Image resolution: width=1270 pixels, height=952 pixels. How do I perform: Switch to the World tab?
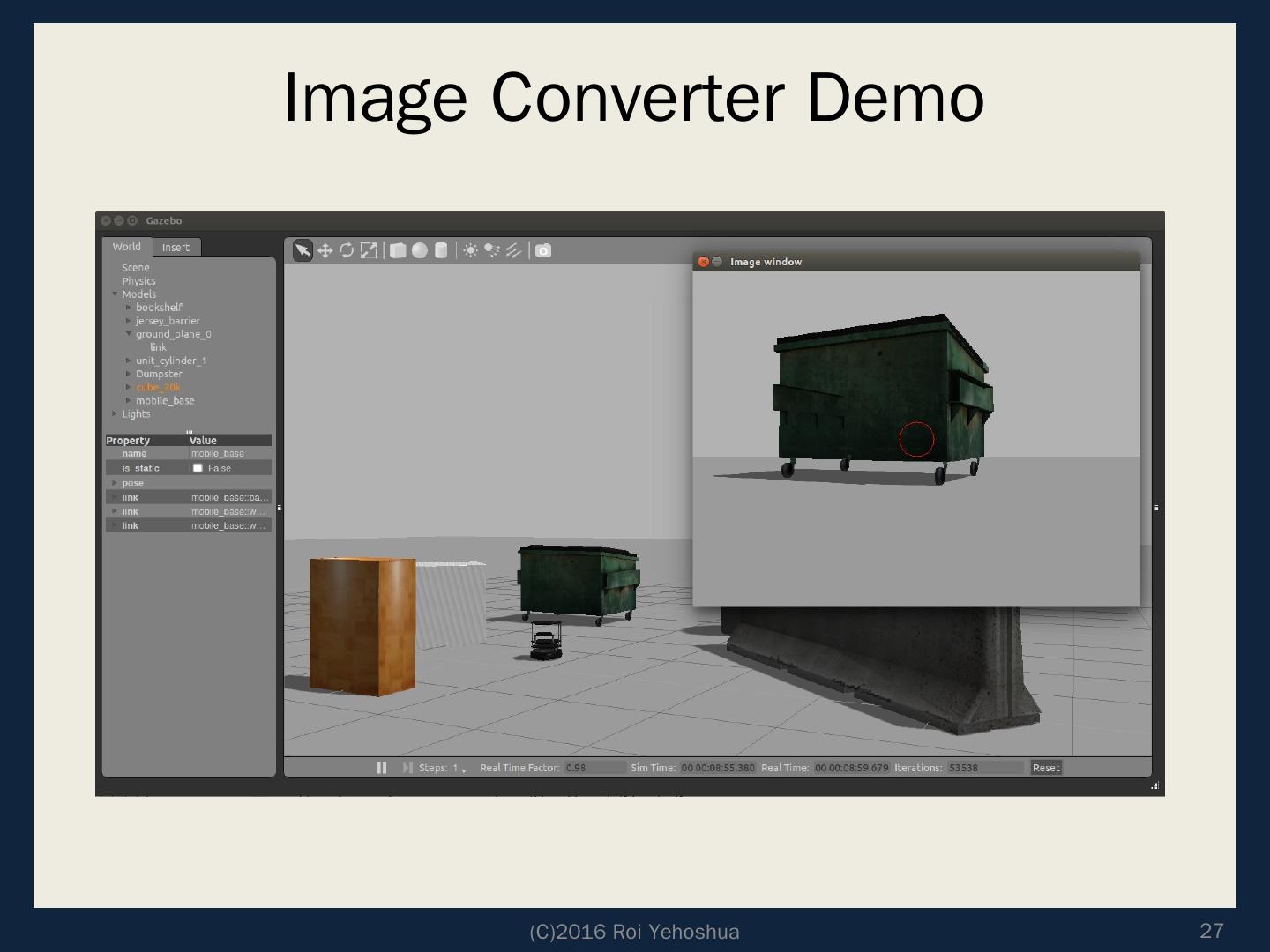click(127, 247)
